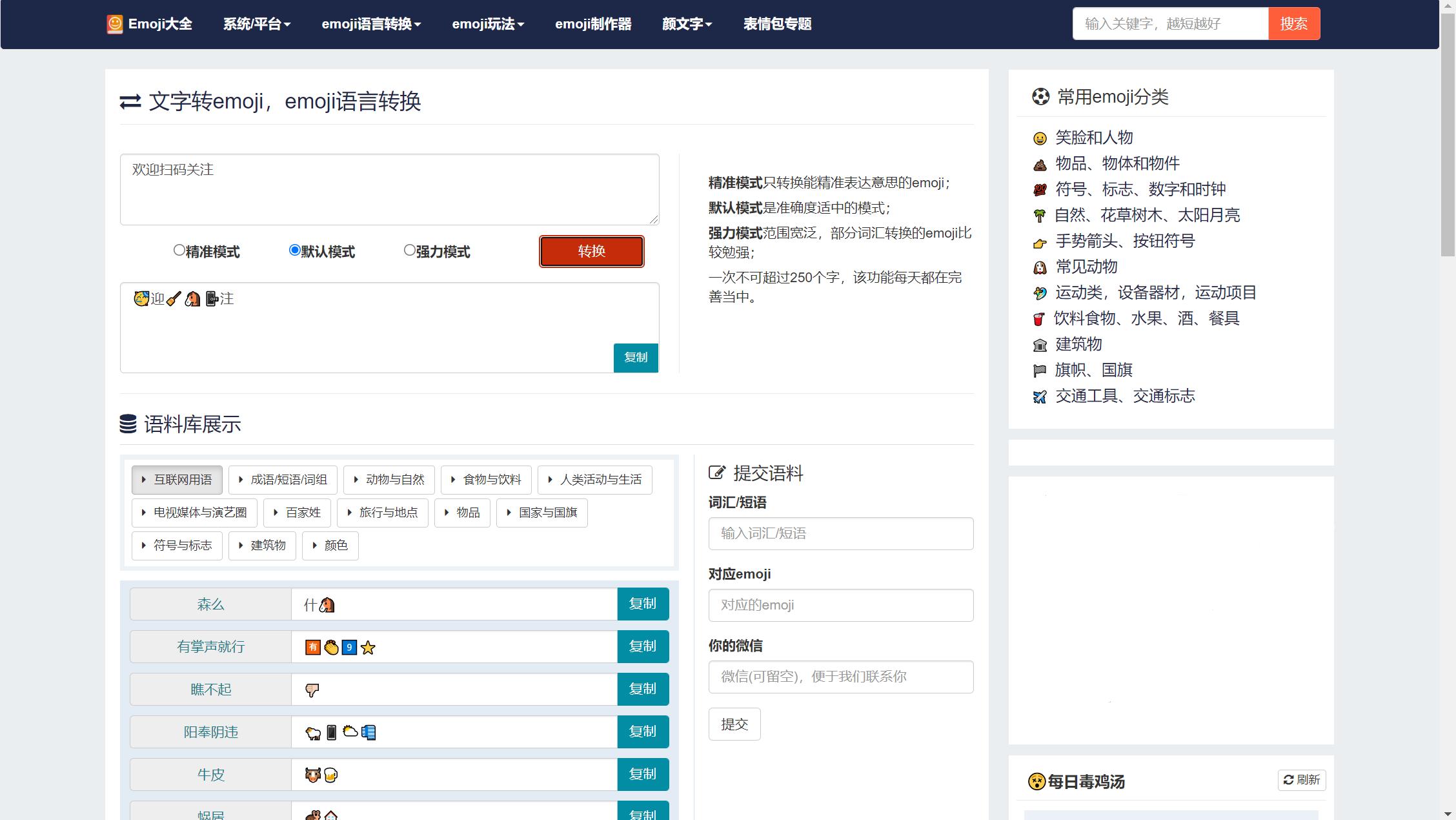Click the soccer ball icon beside 常用emoji分类
The width and height of the screenshot is (1456, 820).
pos(1040,96)
